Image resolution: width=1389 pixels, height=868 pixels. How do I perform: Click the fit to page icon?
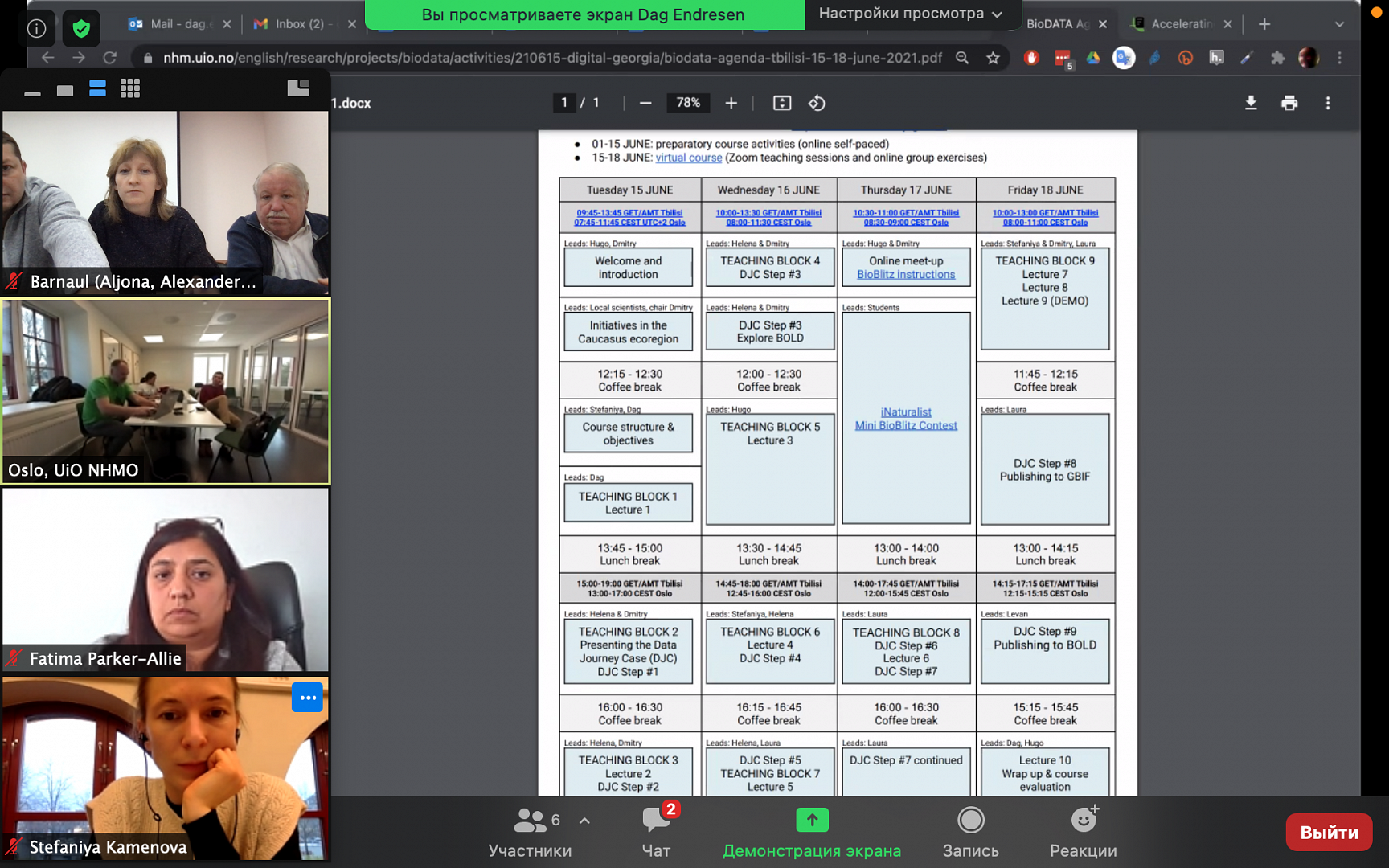click(781, 103)
